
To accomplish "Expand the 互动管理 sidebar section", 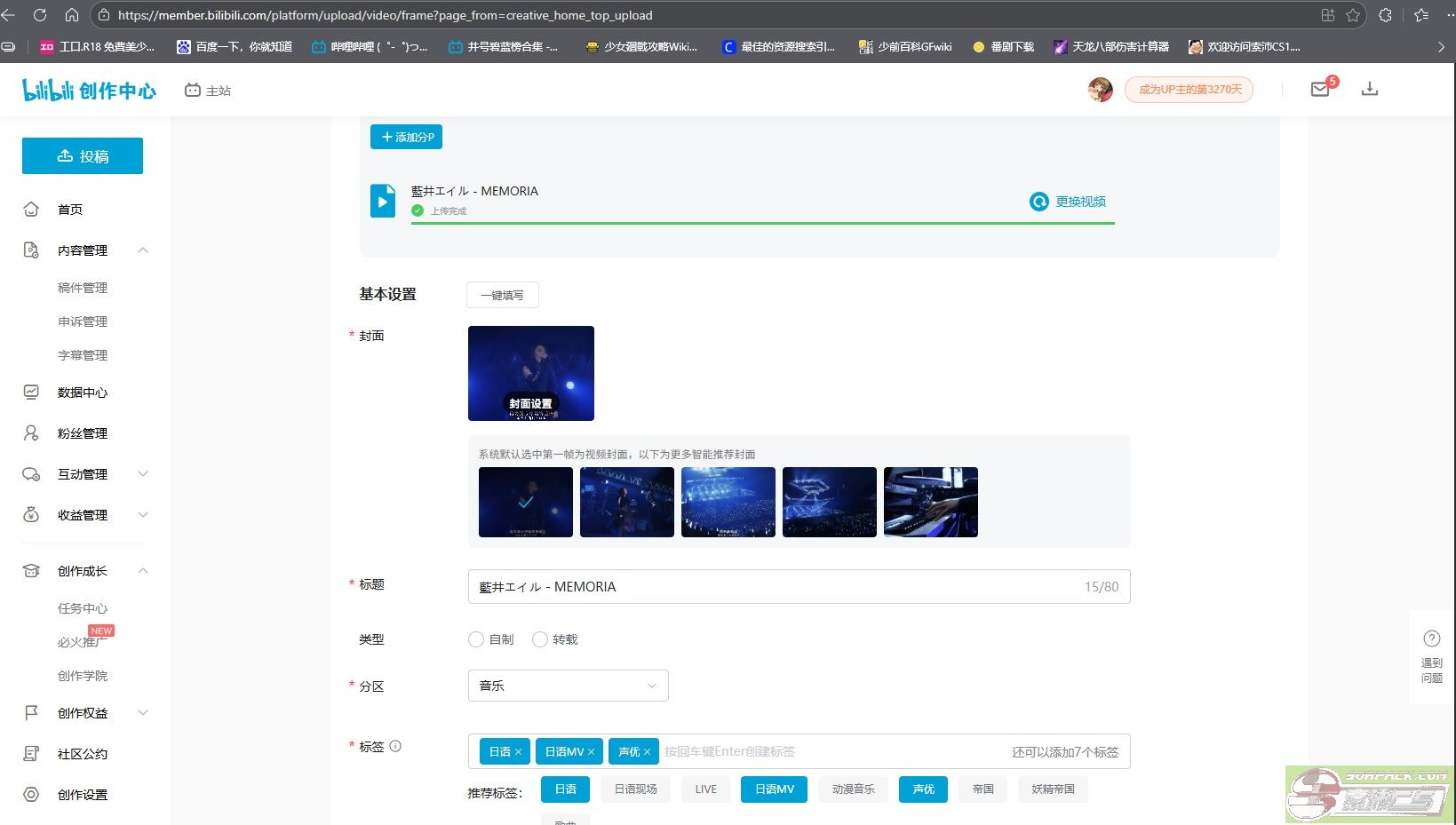I will pos(143,474).
